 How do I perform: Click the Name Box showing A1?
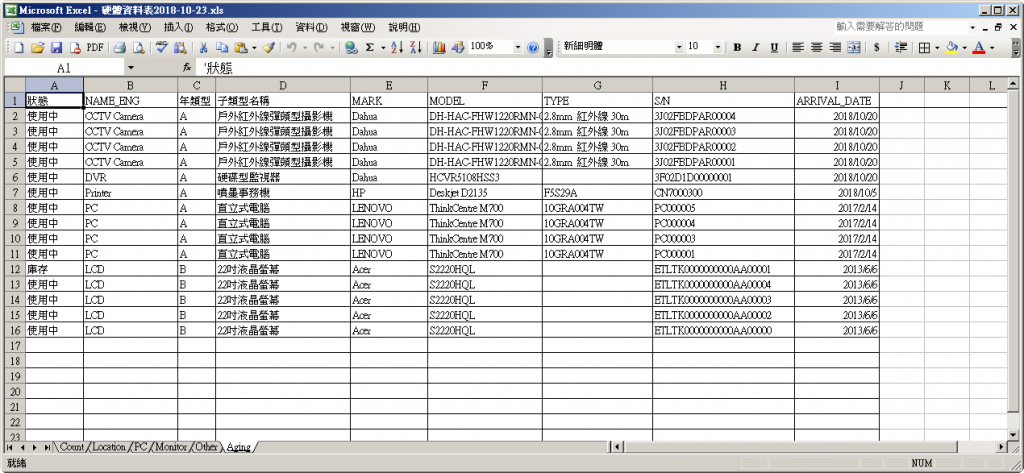(x=64, y=68)
